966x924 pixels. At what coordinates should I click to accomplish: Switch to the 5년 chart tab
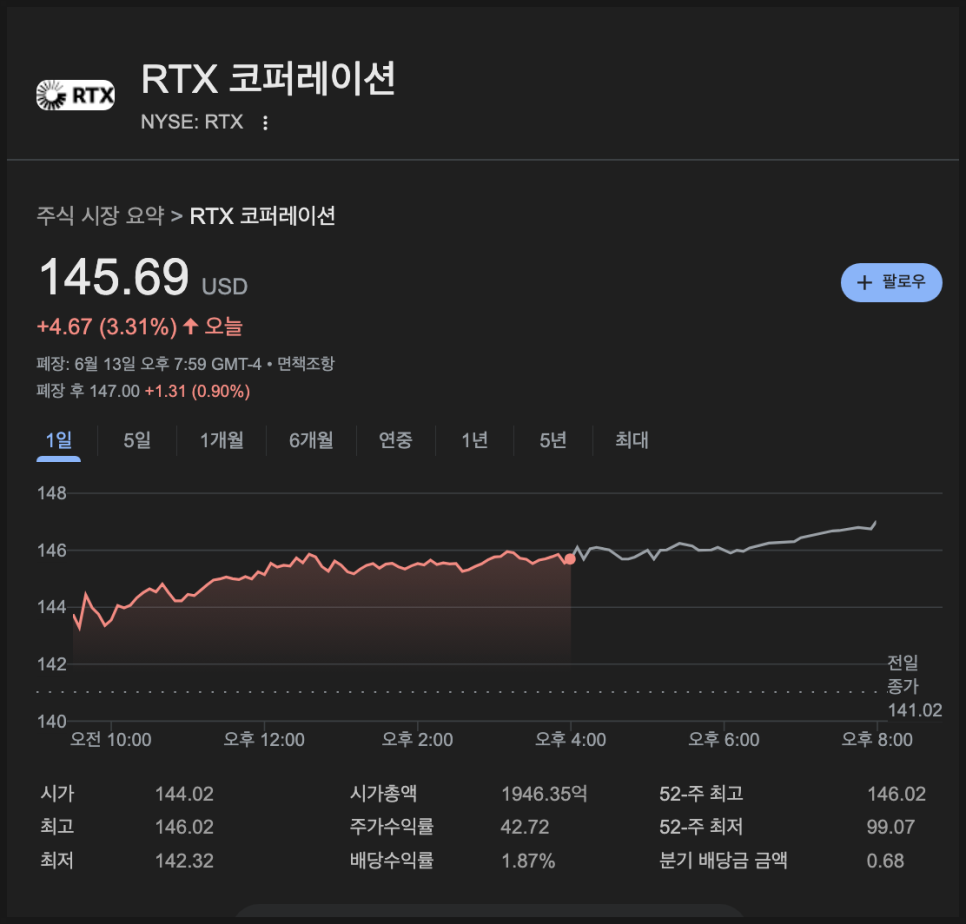(x=553, y=440)
